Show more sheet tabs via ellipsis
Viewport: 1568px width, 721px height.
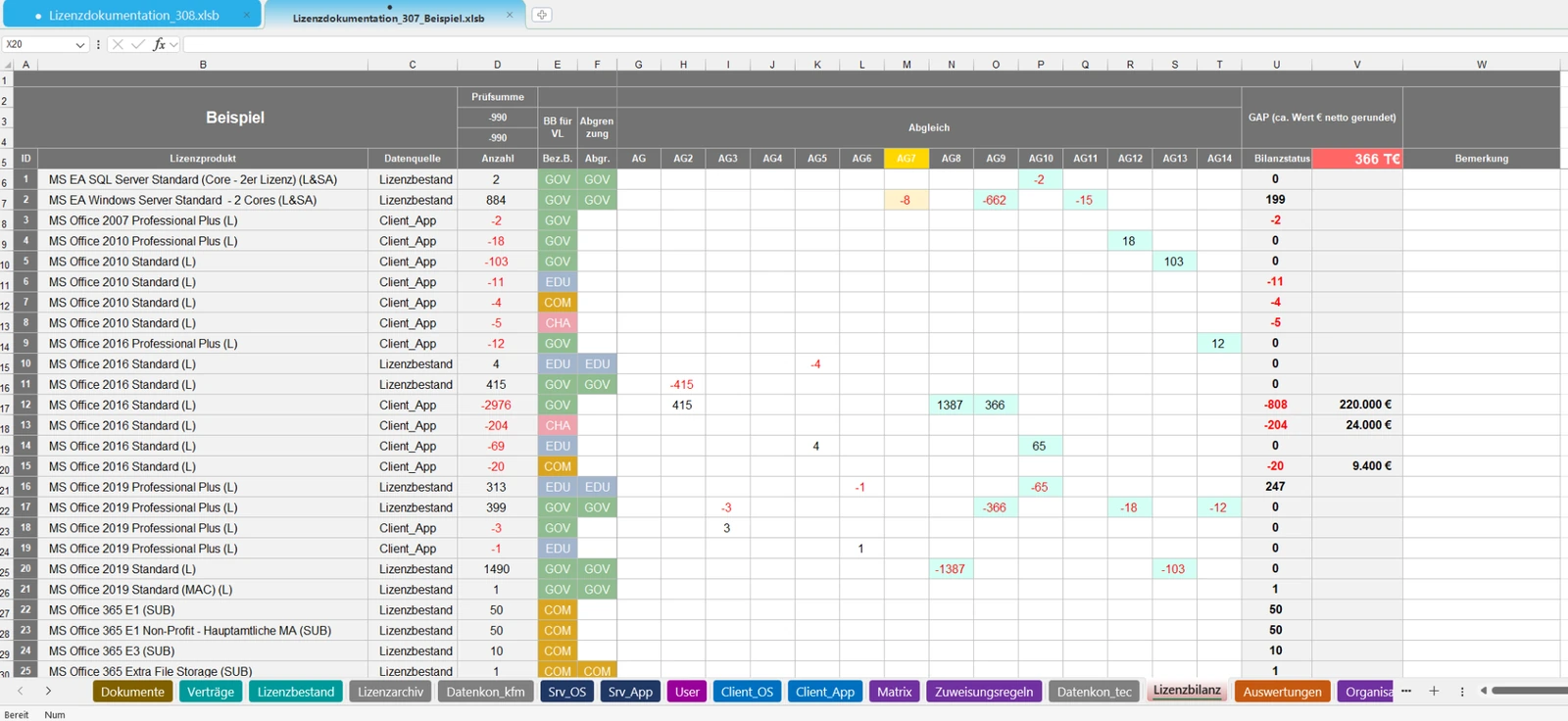click(1406, 691)
